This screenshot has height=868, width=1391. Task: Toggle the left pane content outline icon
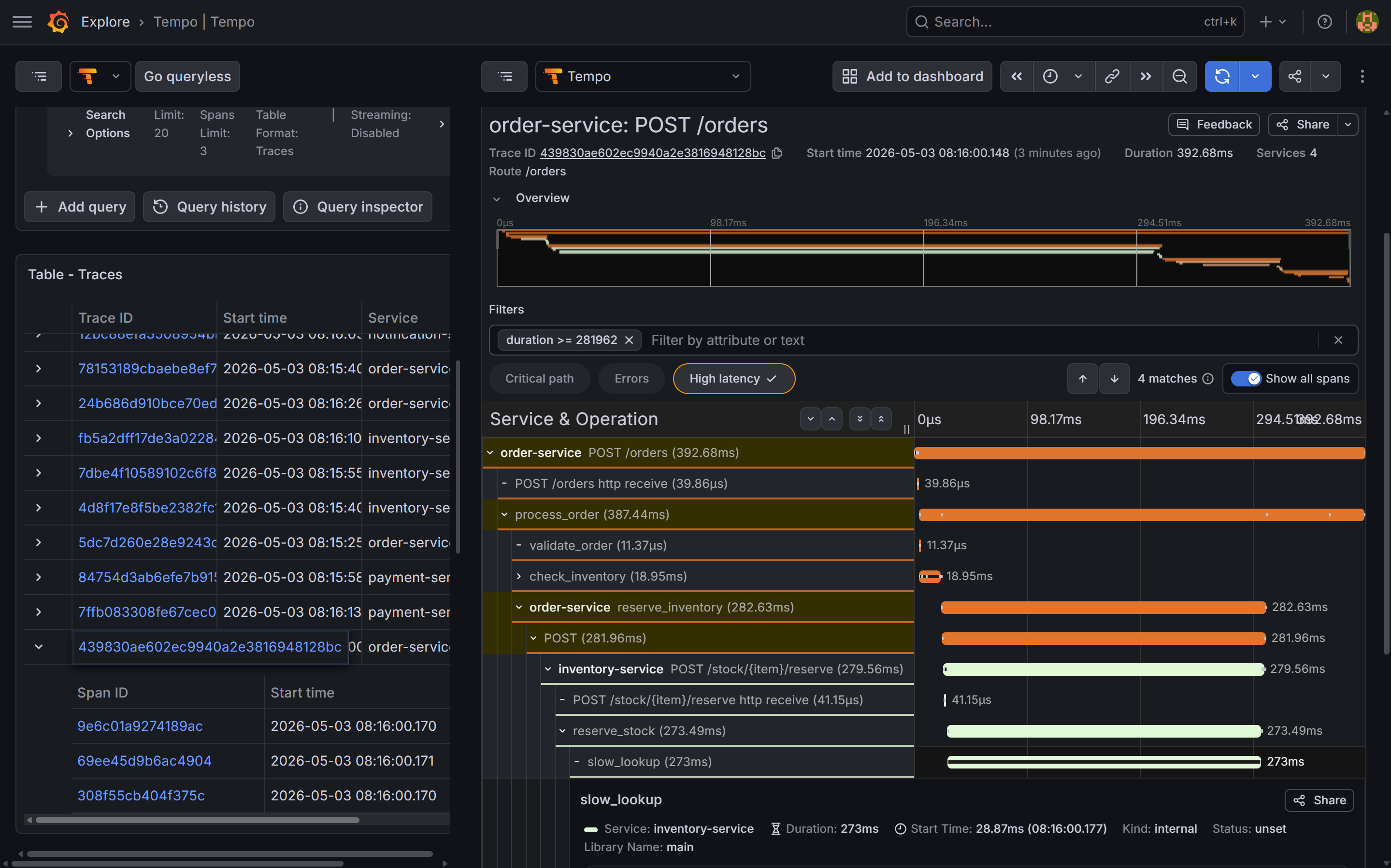point(39,76)
